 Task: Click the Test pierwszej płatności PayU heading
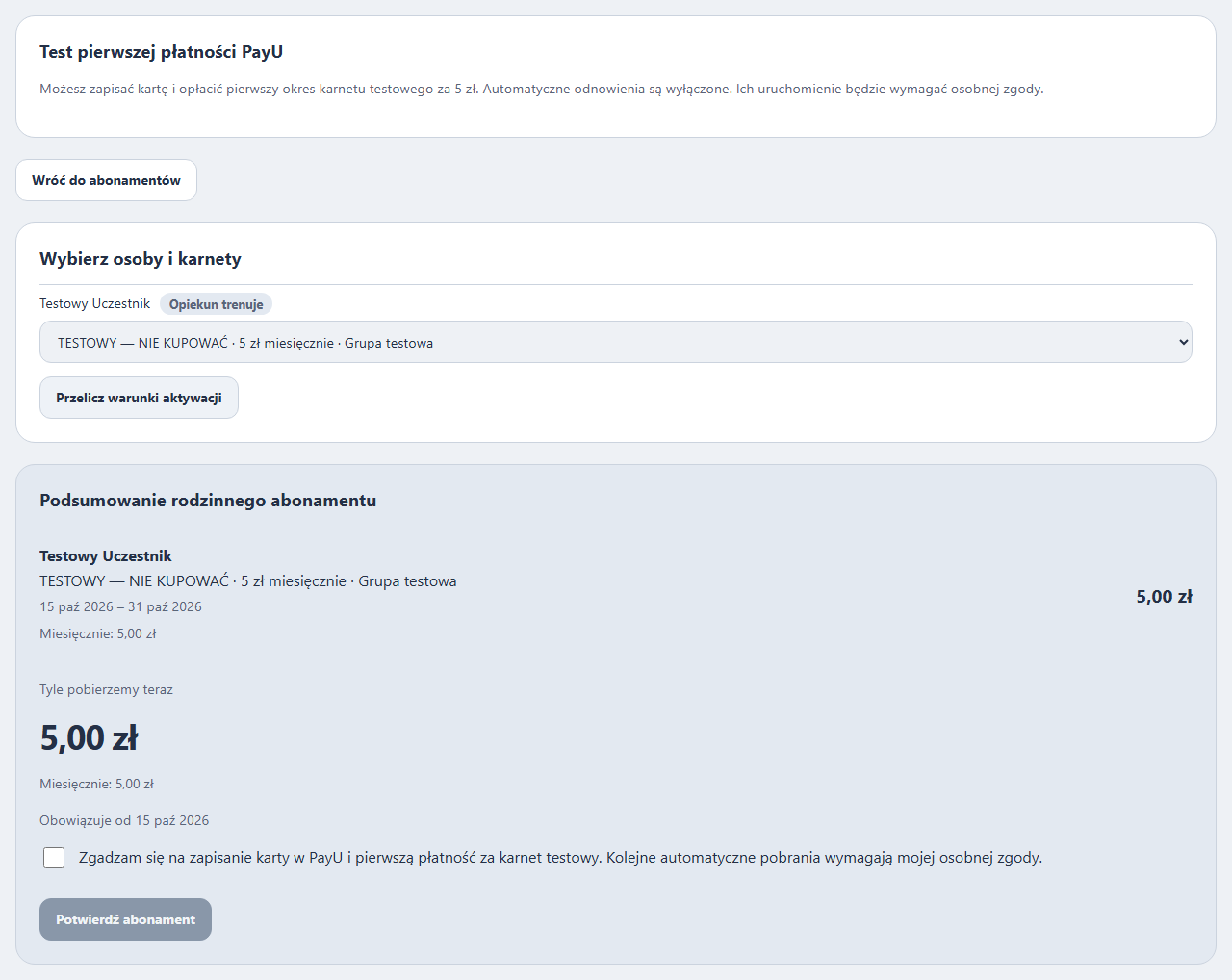click(x=161, y=52)
